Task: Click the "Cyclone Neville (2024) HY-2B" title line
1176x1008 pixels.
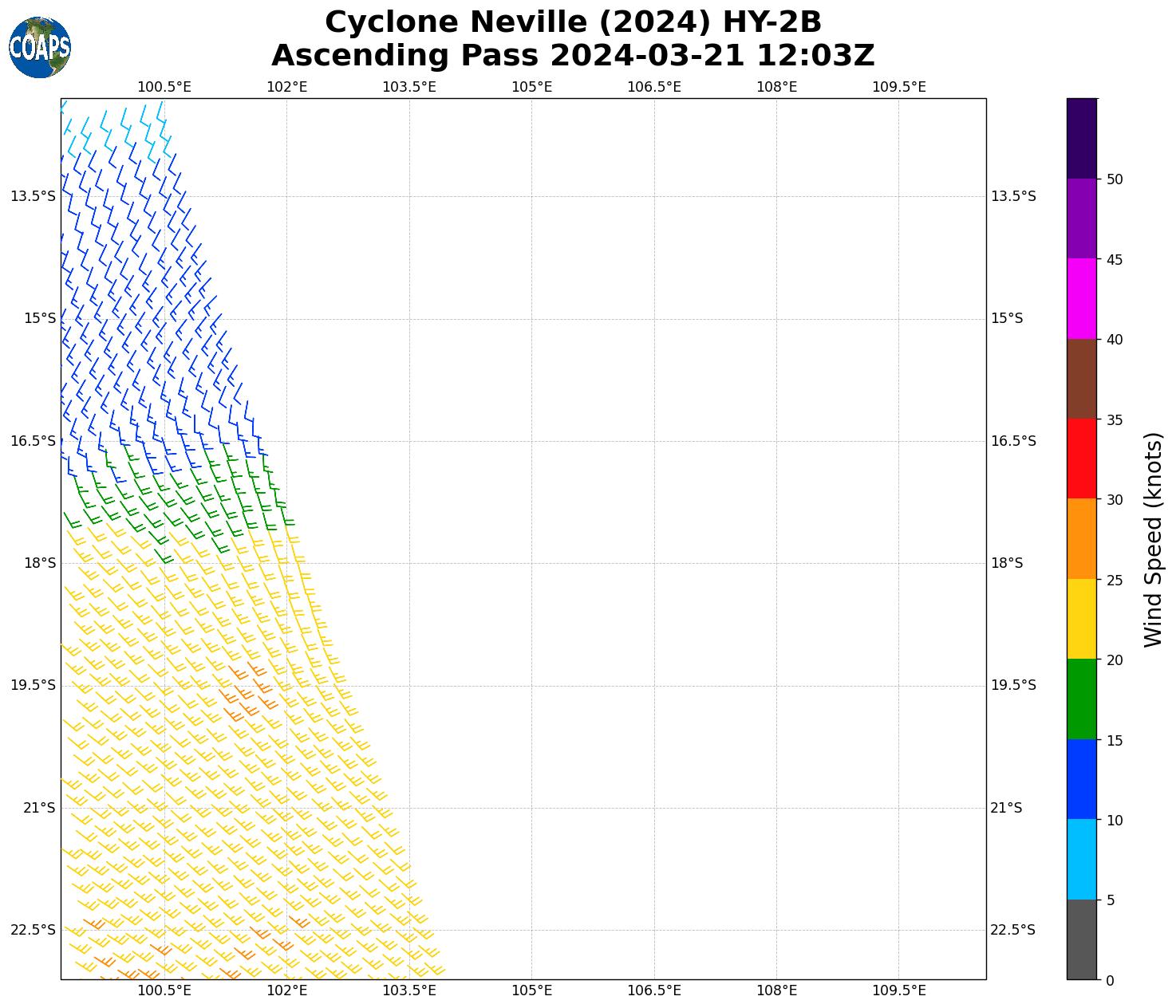Action: 572,22
